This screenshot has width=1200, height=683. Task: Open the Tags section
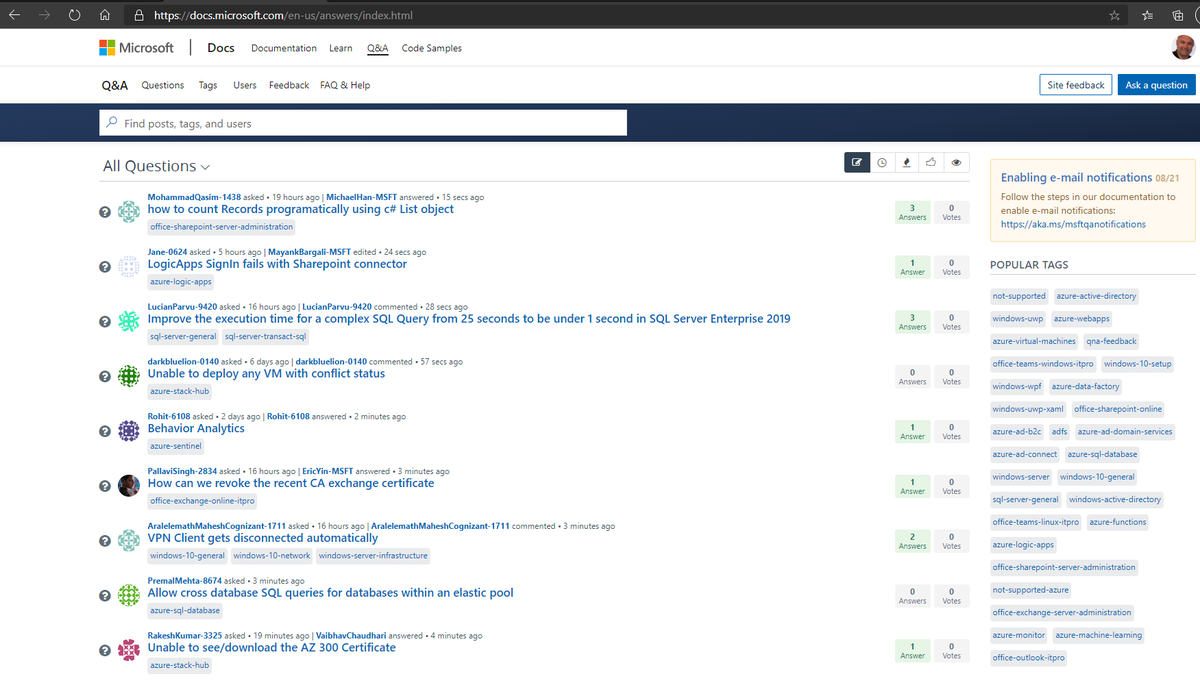207,85
